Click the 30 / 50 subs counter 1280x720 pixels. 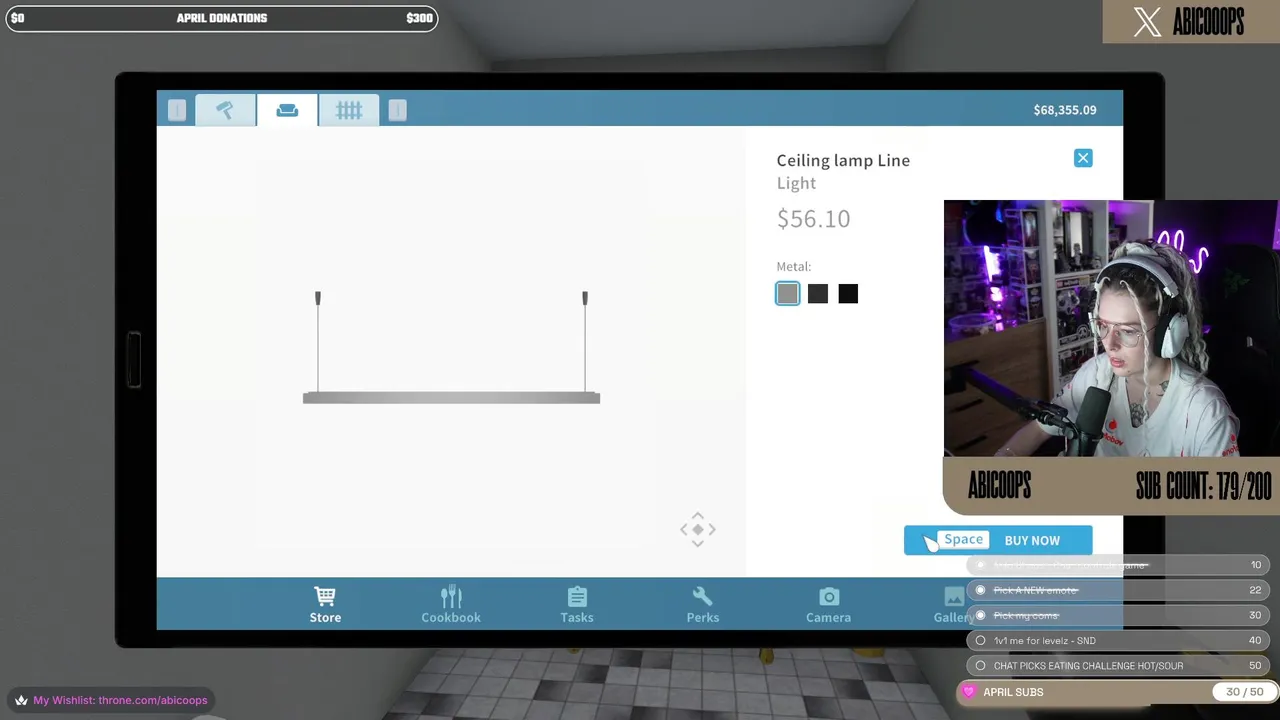point(1244,692)
